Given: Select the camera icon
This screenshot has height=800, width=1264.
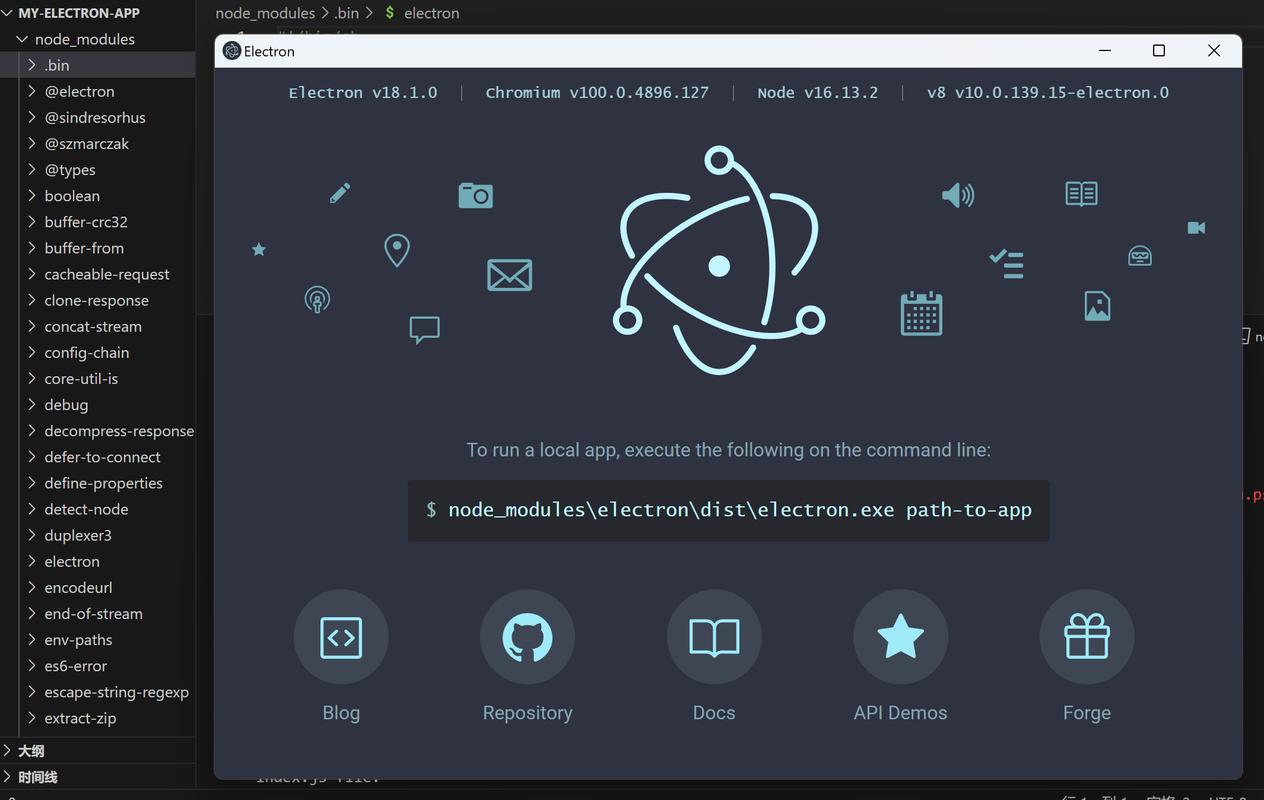Looking at the screenshot, I should pos(475,194).
